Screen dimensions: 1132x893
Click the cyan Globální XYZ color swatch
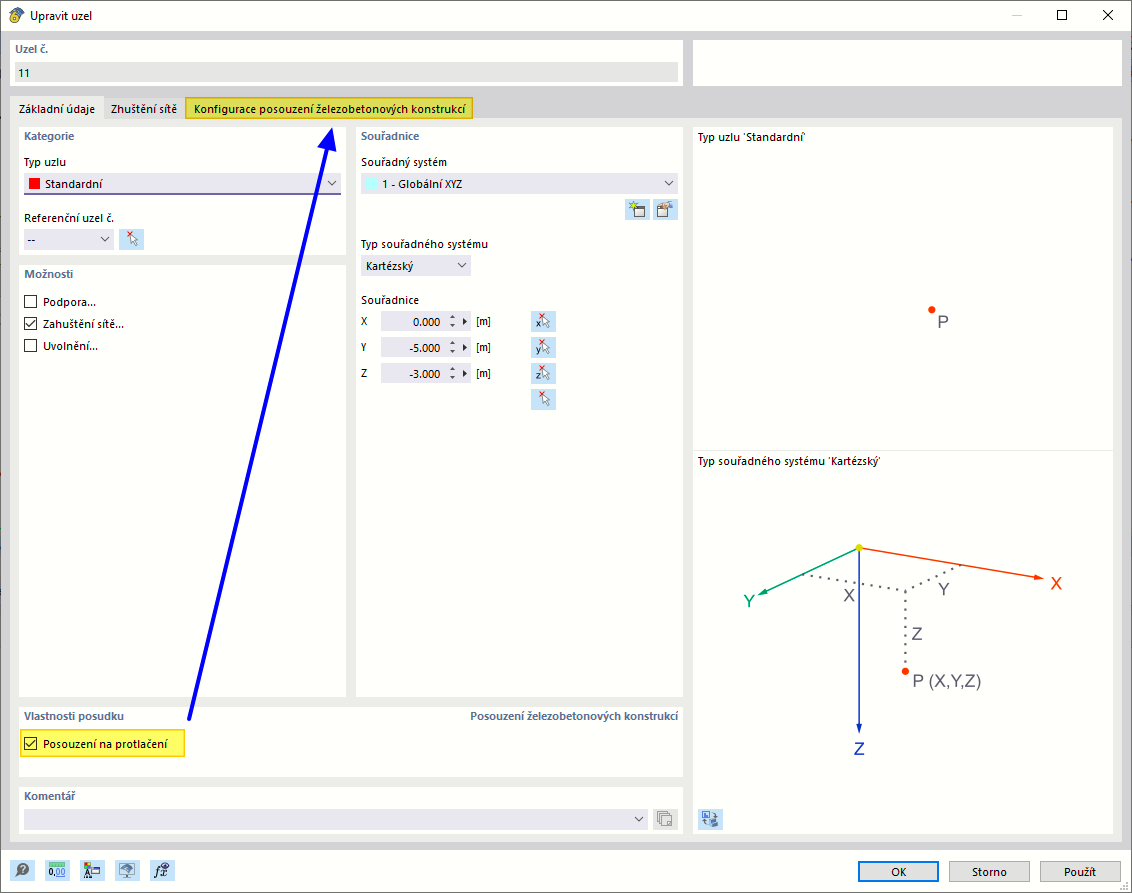coord(371,183)
